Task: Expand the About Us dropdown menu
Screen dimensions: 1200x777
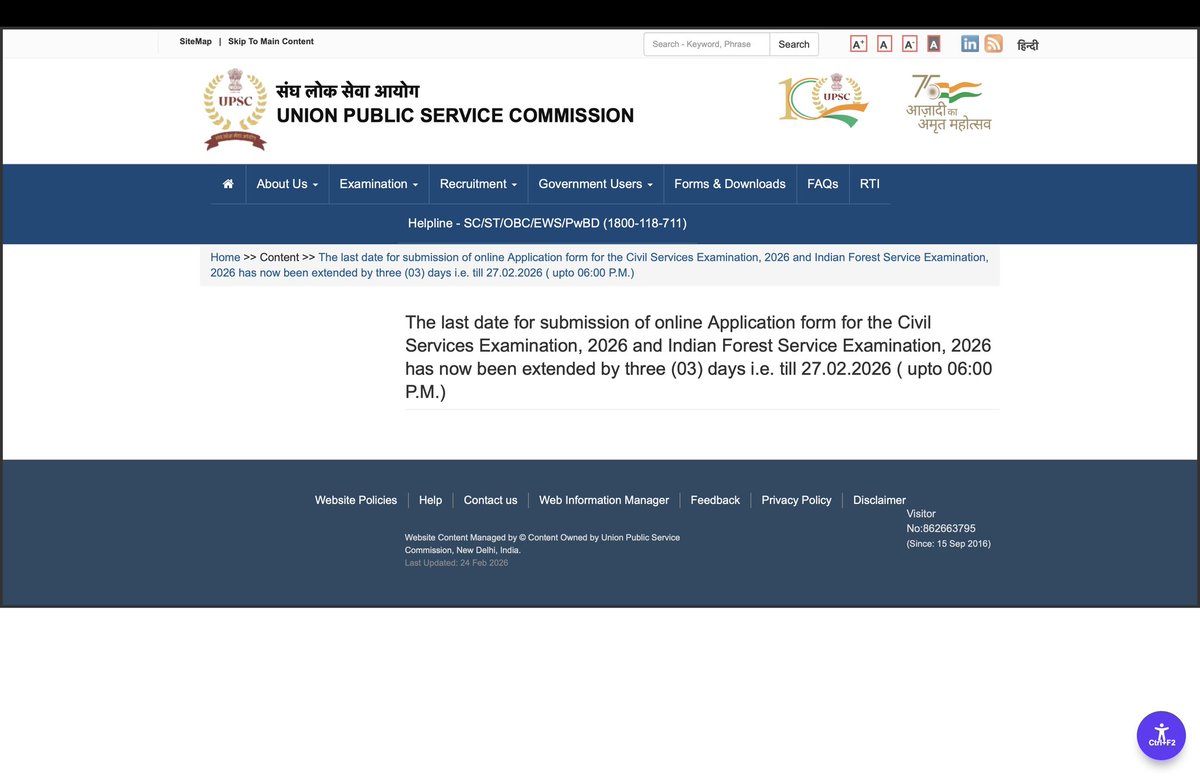Action: 287,184
